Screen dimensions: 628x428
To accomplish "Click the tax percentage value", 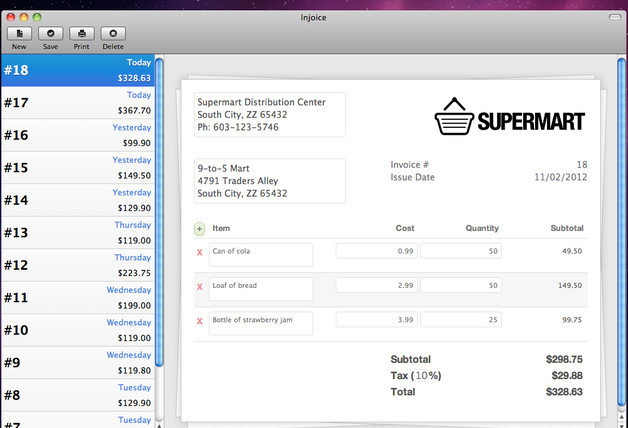I will coord(427,375).
